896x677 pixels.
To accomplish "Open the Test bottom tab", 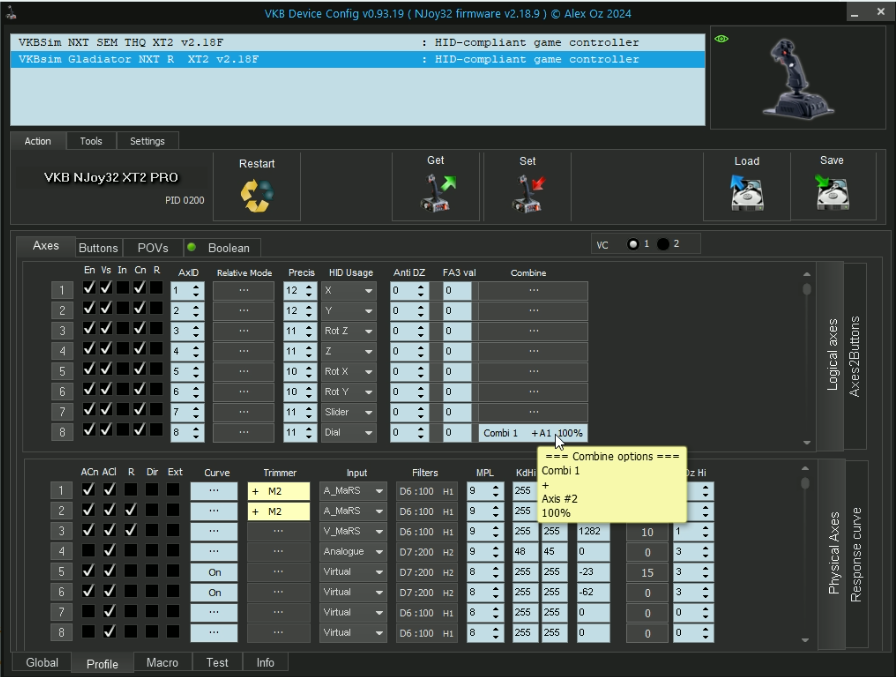I will coord(217,663).
